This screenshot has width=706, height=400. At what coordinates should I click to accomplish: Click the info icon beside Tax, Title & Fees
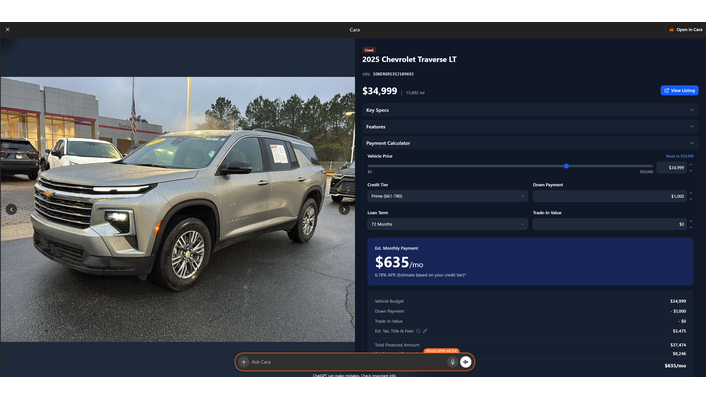coord(418,331)
